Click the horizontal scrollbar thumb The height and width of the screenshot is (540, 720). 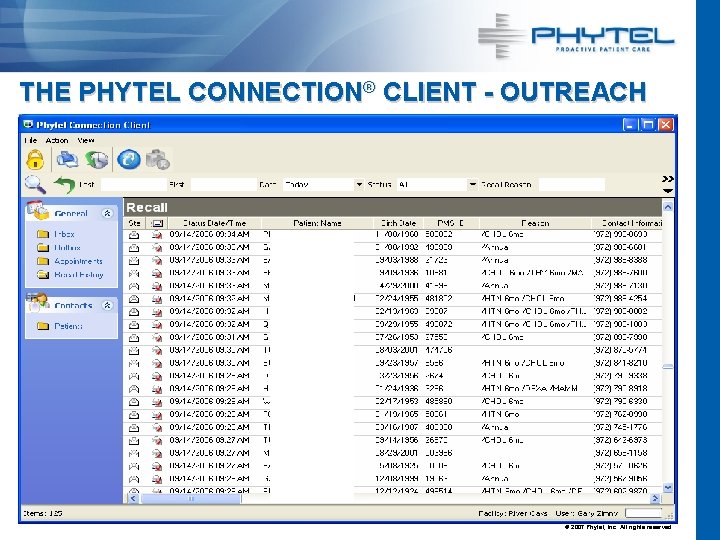click(191, 498)
